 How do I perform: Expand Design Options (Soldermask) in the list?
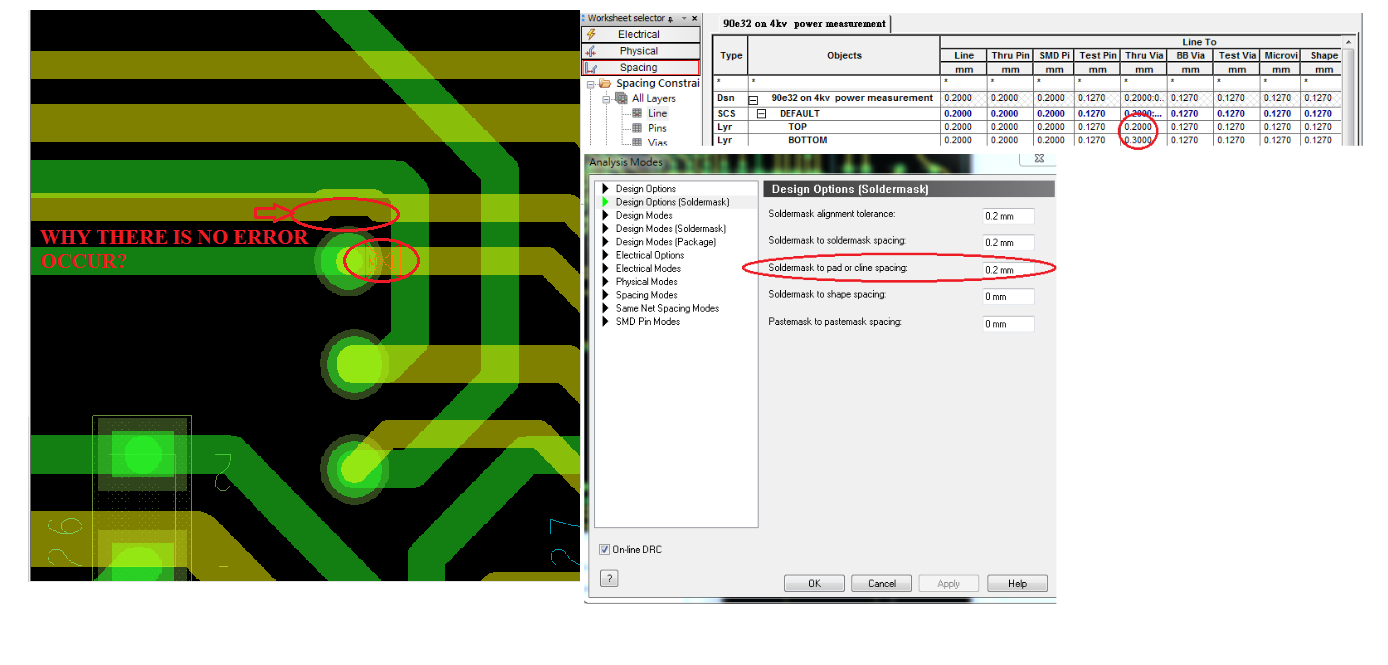point(605,202)
